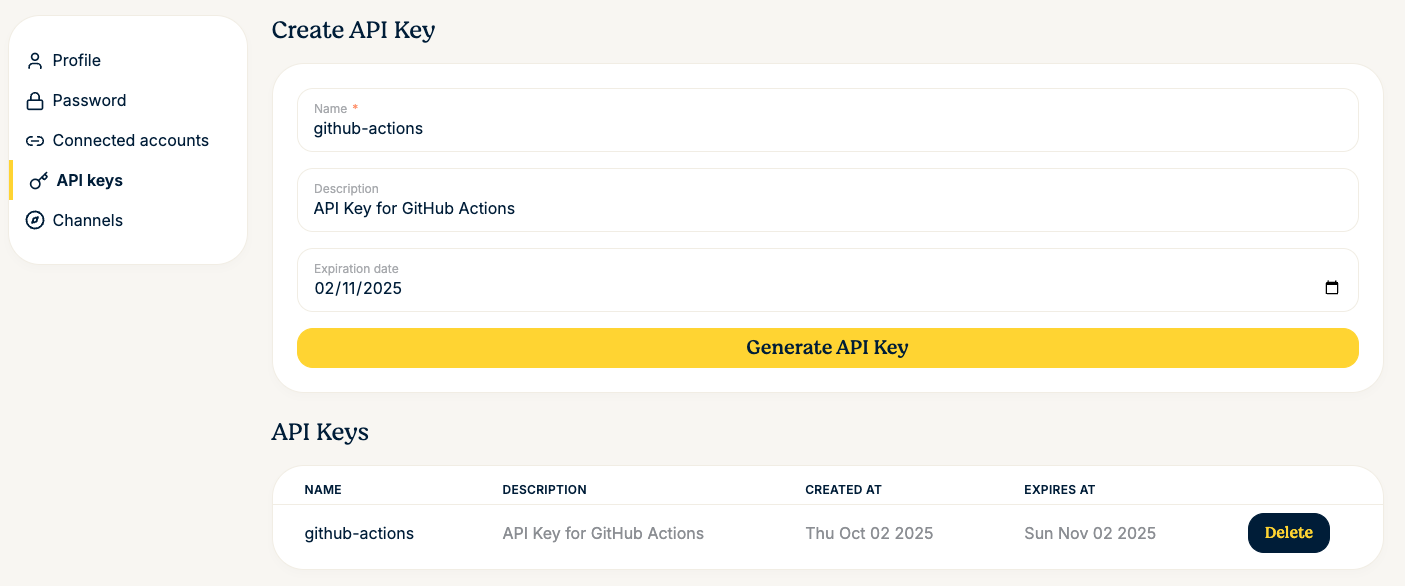Focus the Name input field
This screenshot has width=1405, height=586.
[826, 129]
